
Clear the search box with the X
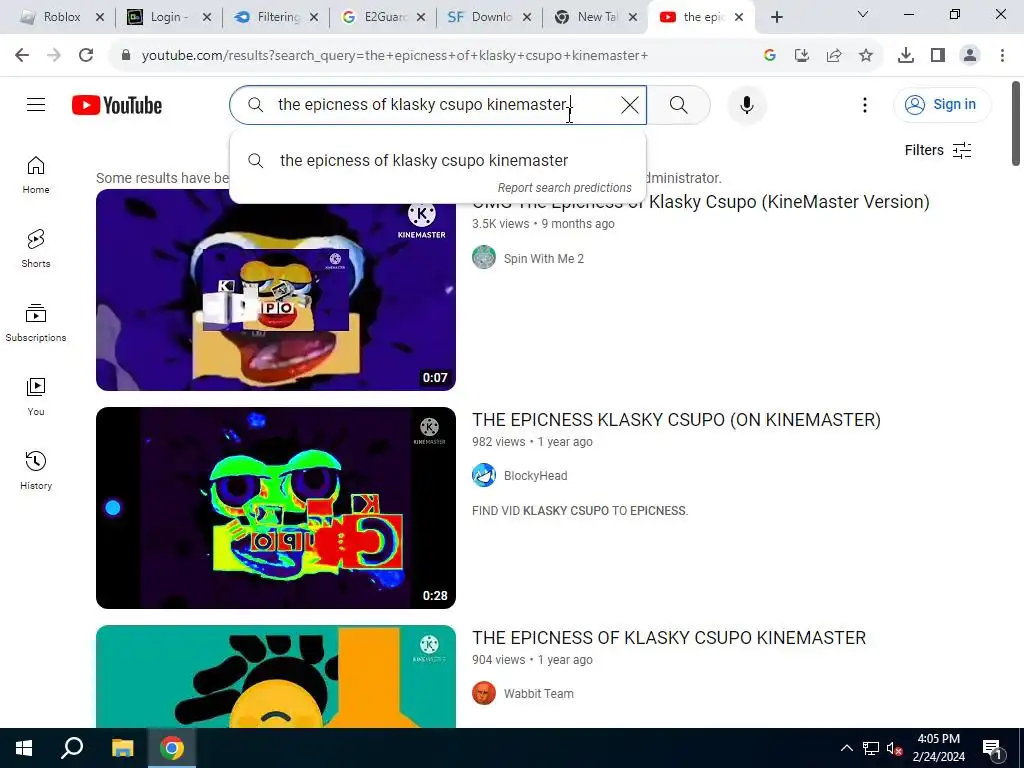tap(630, 104)
